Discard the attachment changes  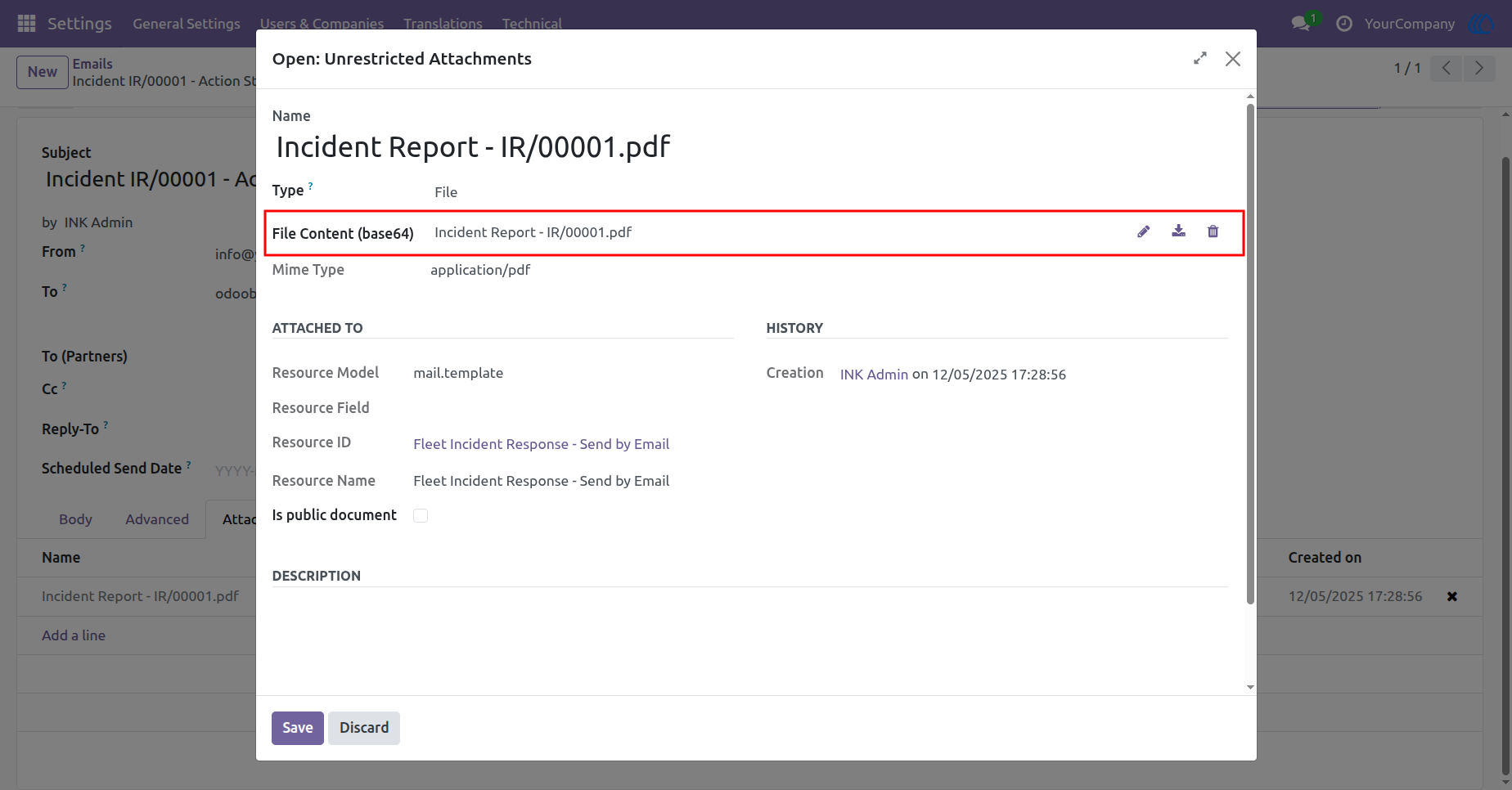364,728
